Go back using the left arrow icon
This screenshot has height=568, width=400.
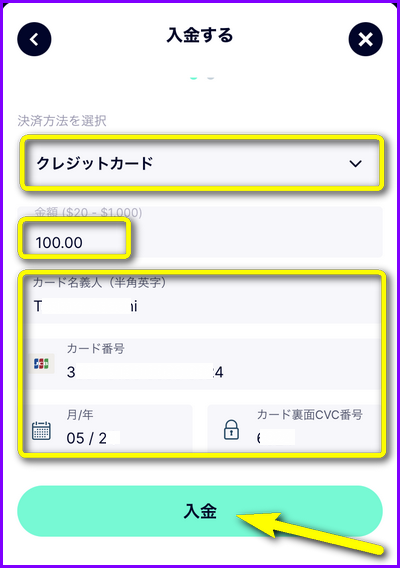34,39
